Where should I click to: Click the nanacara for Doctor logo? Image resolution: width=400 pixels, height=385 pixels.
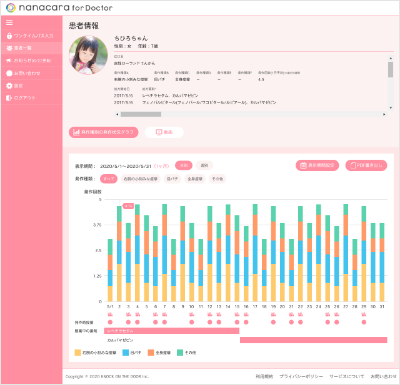[59, 8]
